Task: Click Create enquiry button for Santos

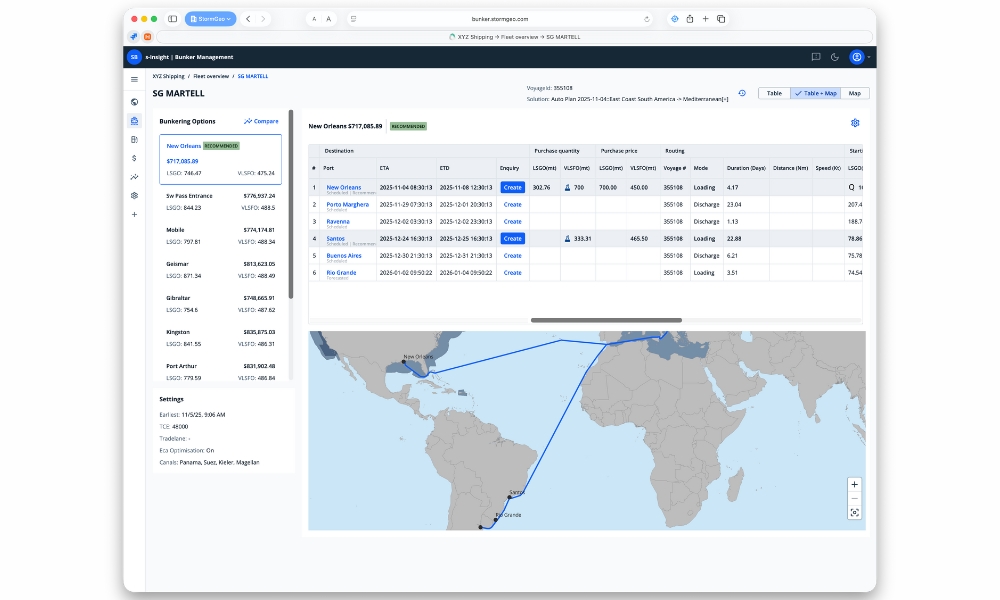Action: click(x=512, y=239)
